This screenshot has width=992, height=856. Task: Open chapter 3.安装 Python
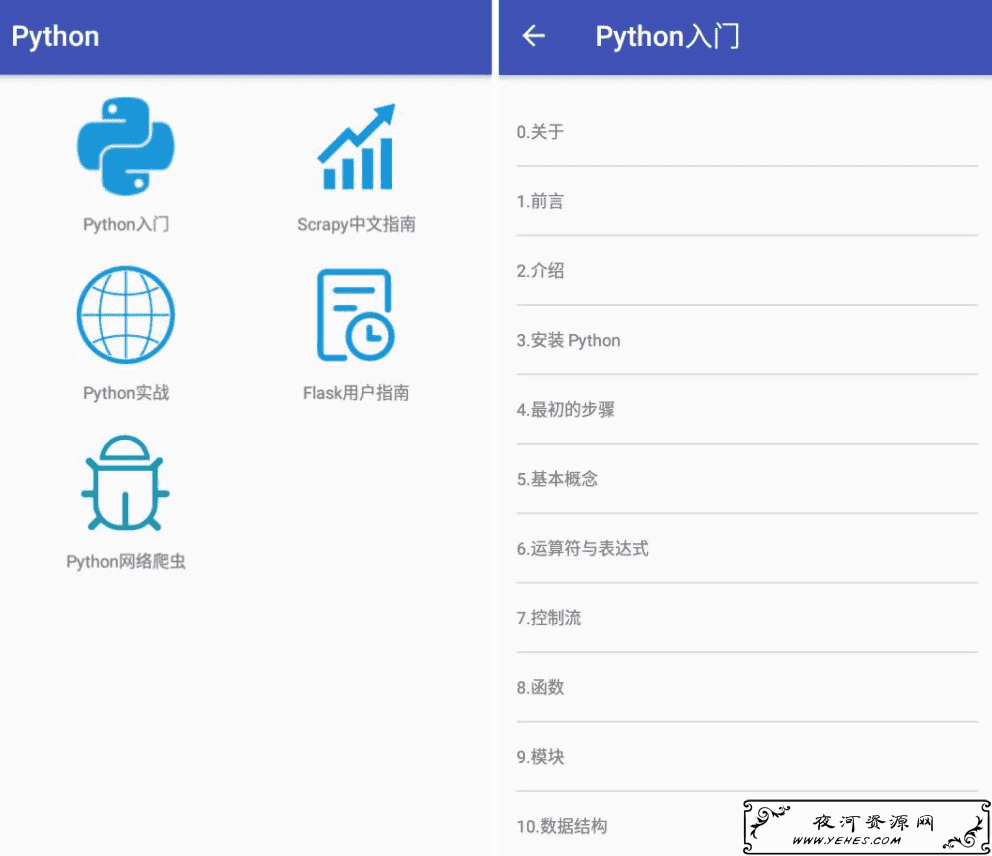(x=747, y=340)
